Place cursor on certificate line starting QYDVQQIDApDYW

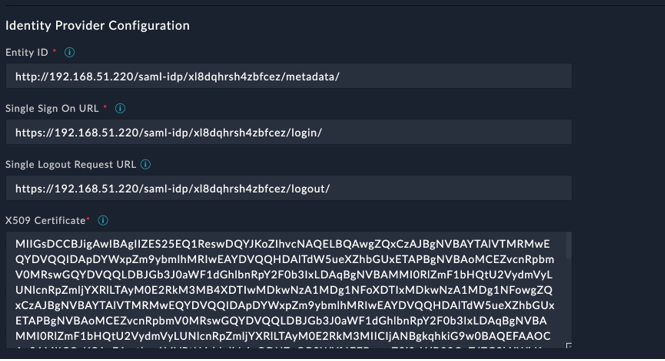pos(285,259)
